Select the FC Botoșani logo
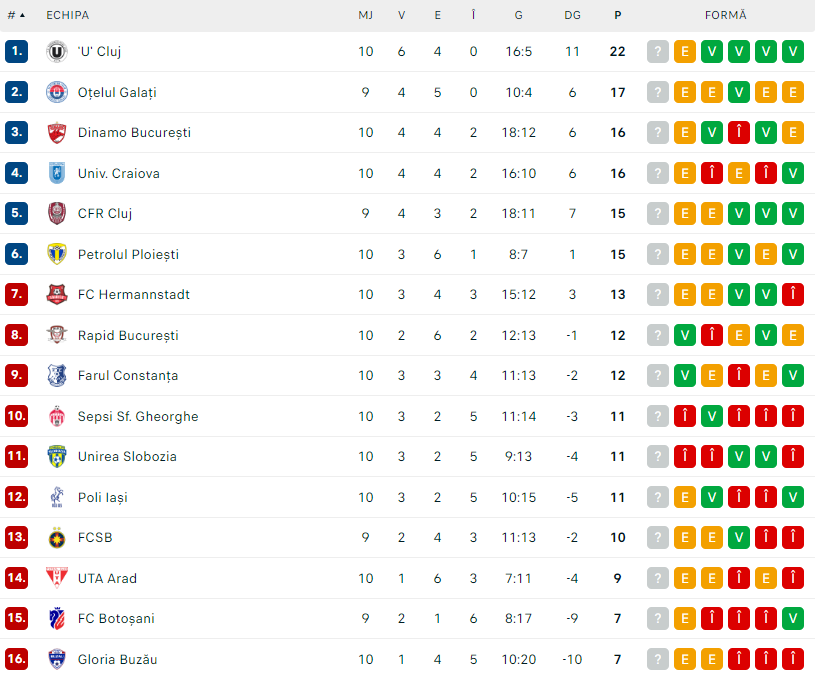Screen dimensions: 815x678 [57, 619]
